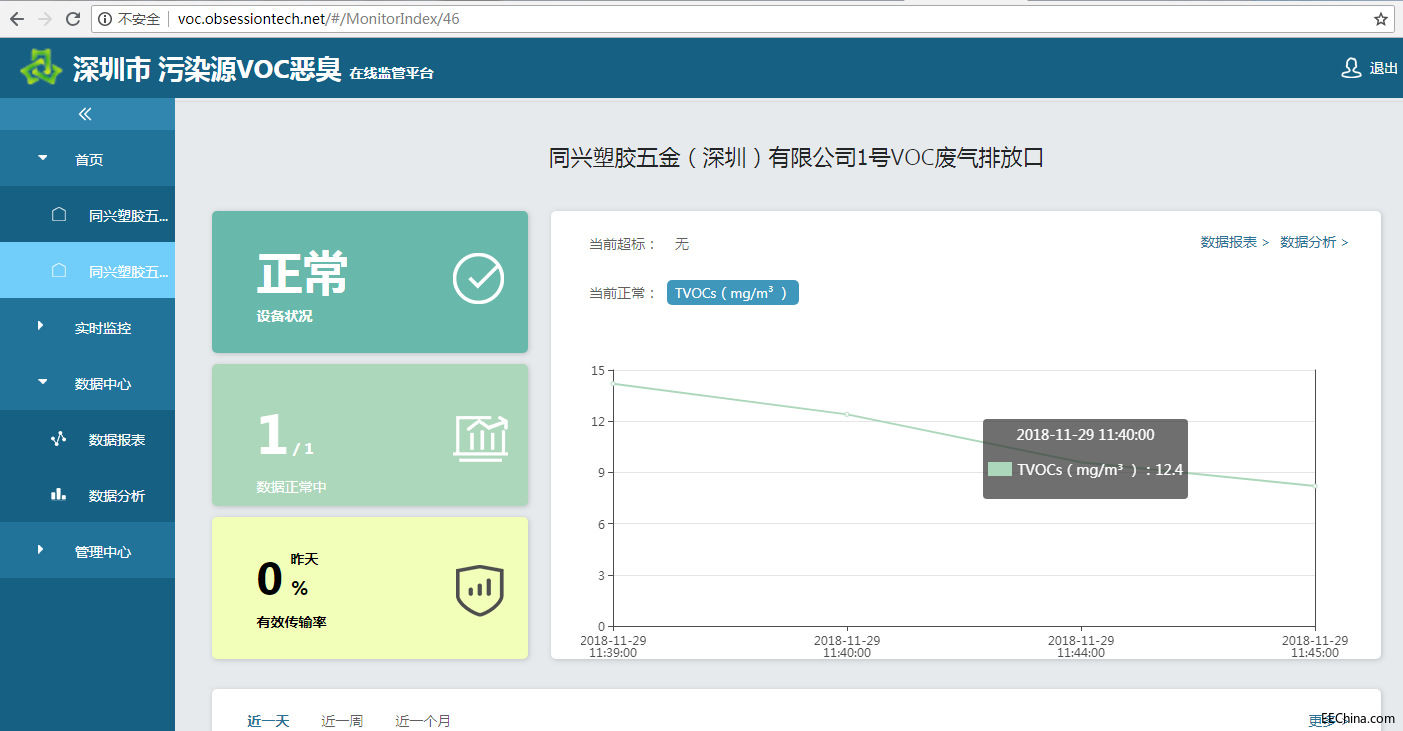Click the icon of first 同兴塑胶五 sidebar item
This screenshot has height=731, width=1403.
coord(59,215)
